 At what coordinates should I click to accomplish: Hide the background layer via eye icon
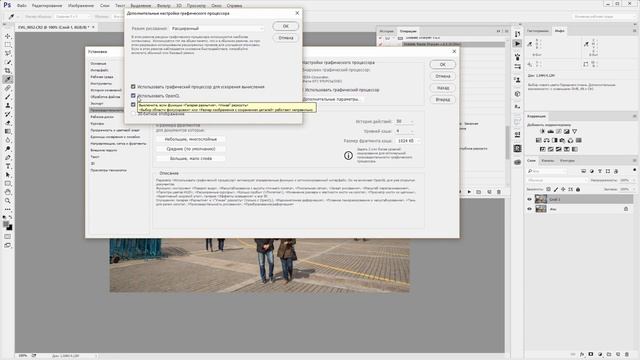(530, 209)
